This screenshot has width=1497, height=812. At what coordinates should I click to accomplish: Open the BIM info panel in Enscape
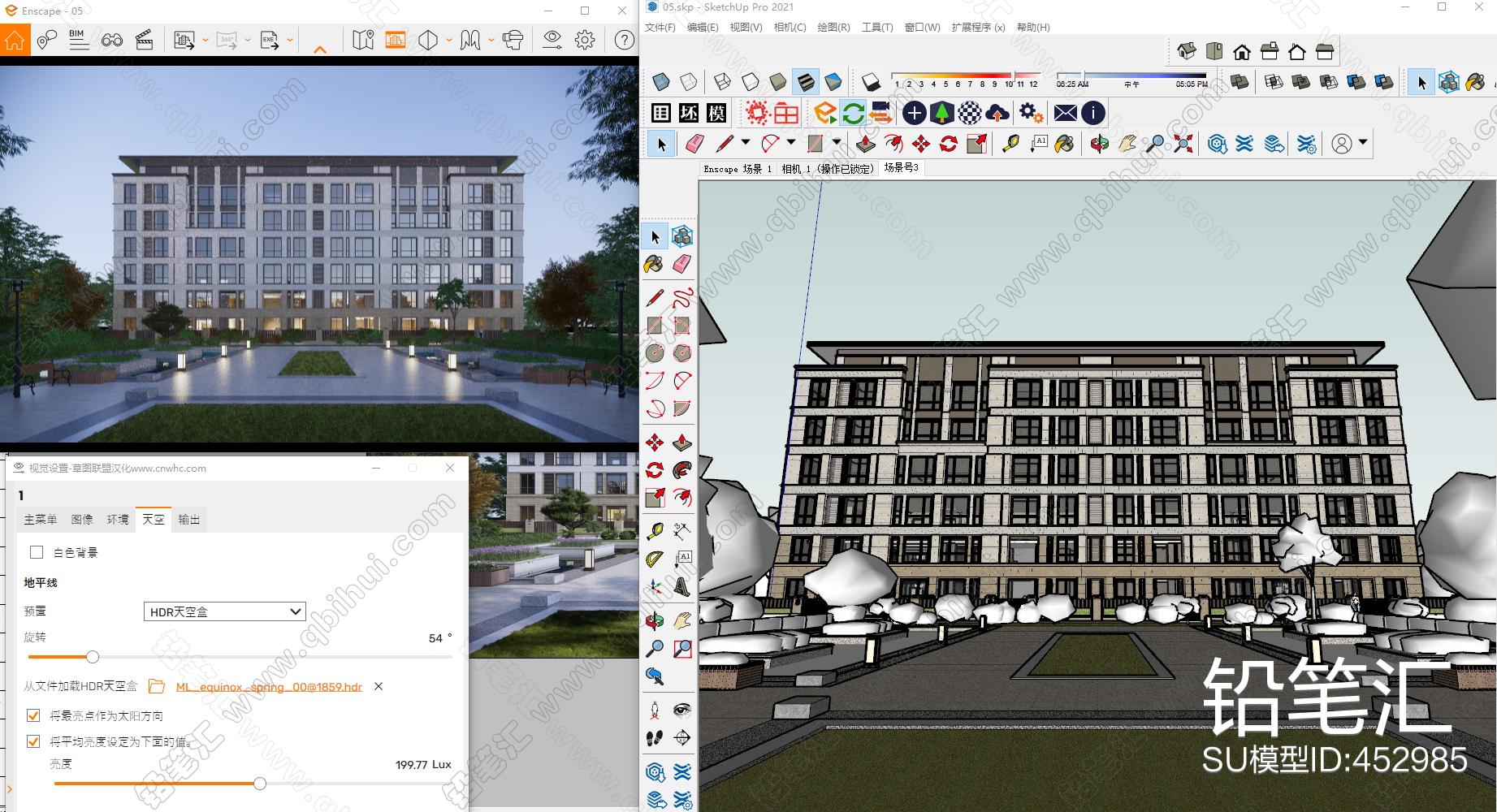79,40
